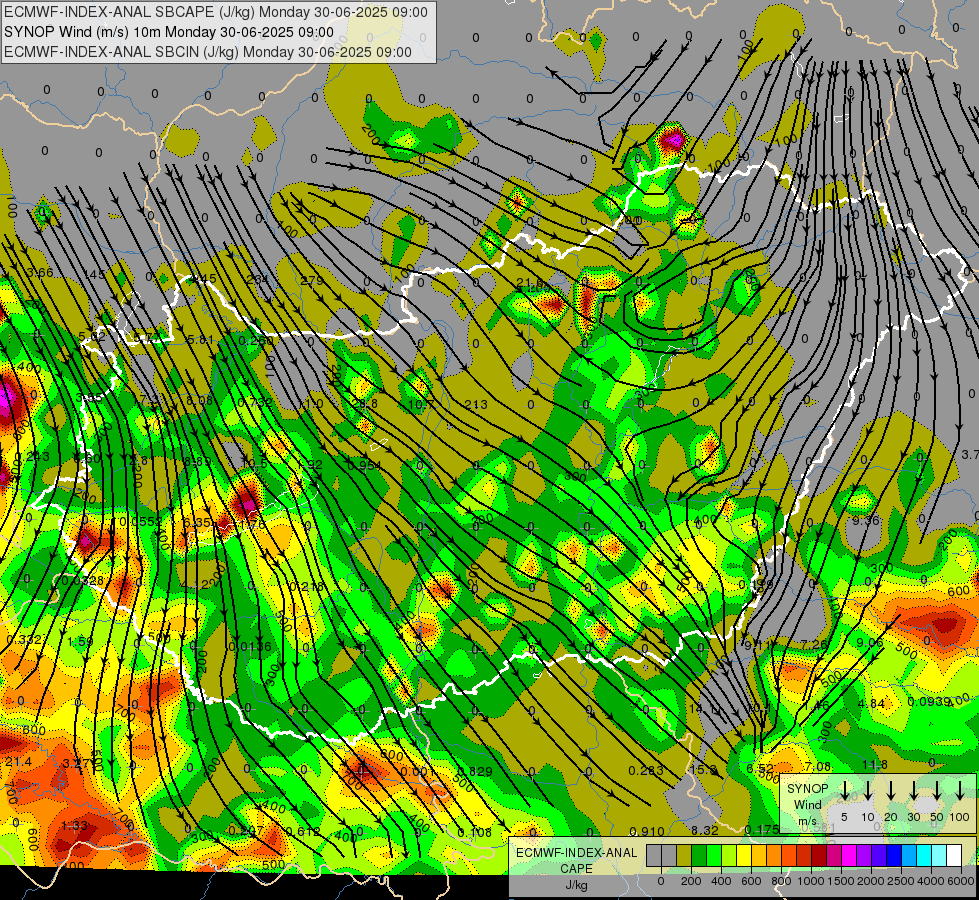This screenshot has width=979, height=900.
Task: Click the '0.108' value on the map
Action: (475, 833)
